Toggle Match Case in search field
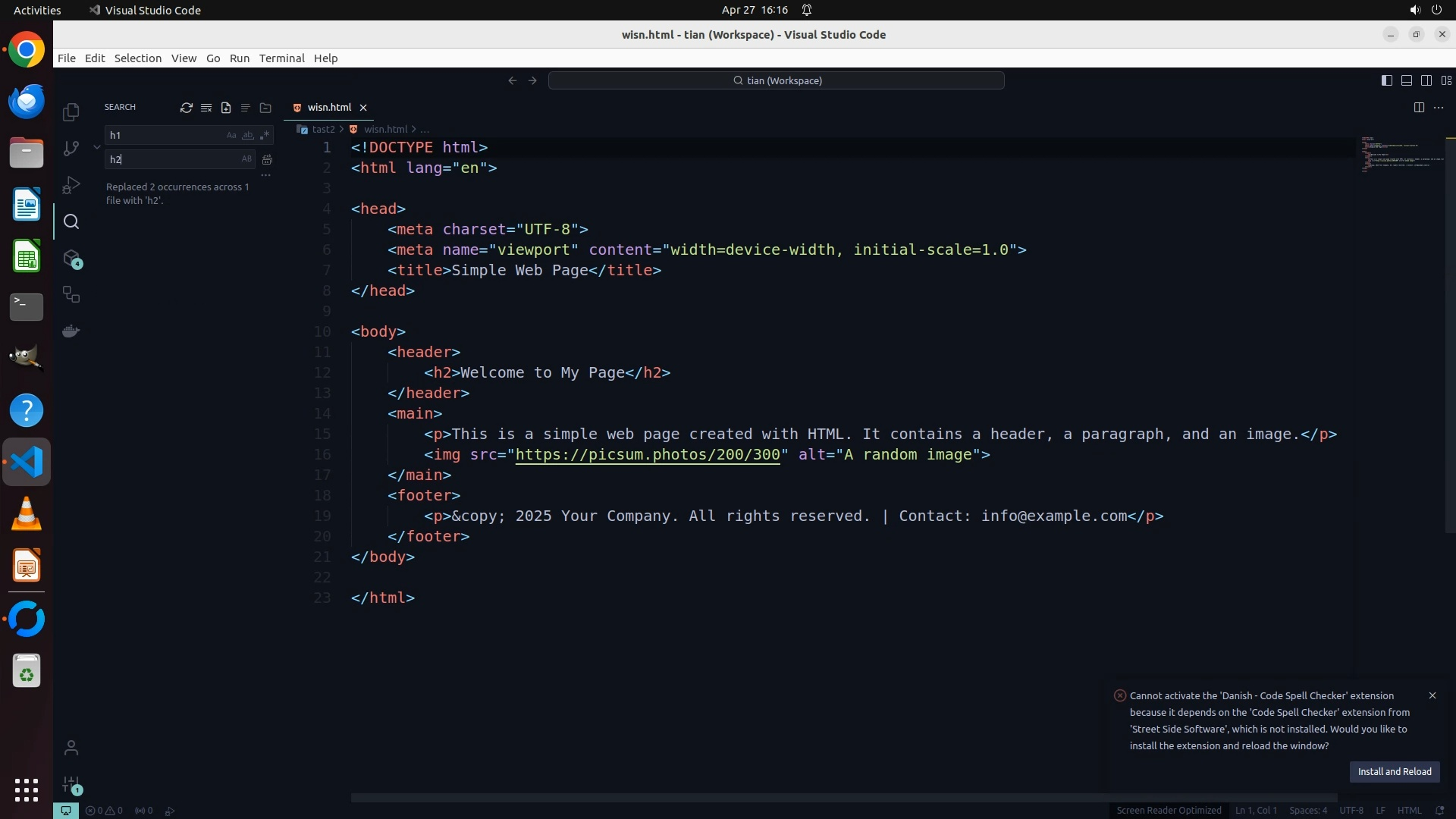The width and height of the screenshot is (1456, 819). click(x=231, y=135)
